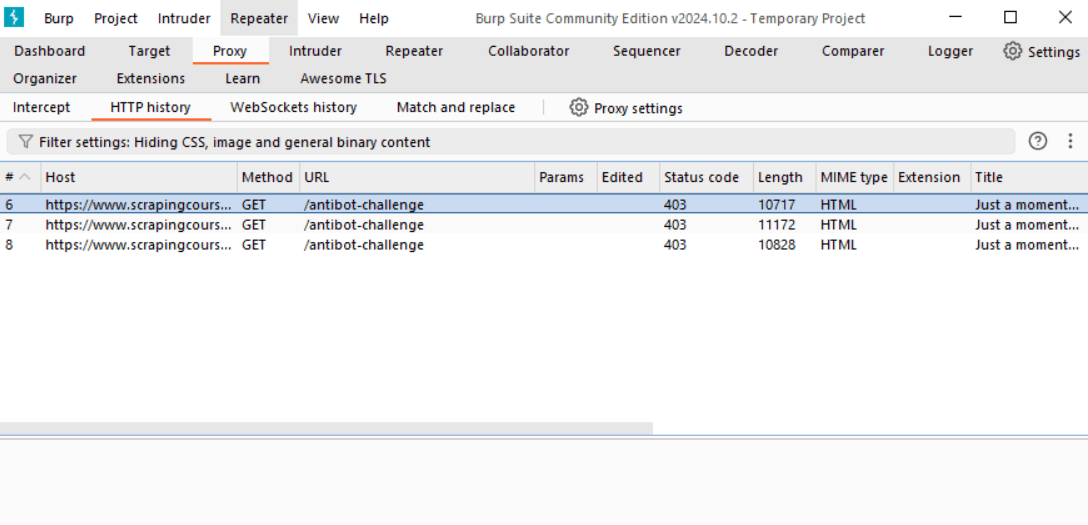Open the help question mark icon
The width and height of the screenshot is (1088, 525).
pyautogui.click(x=1037, y=141)
